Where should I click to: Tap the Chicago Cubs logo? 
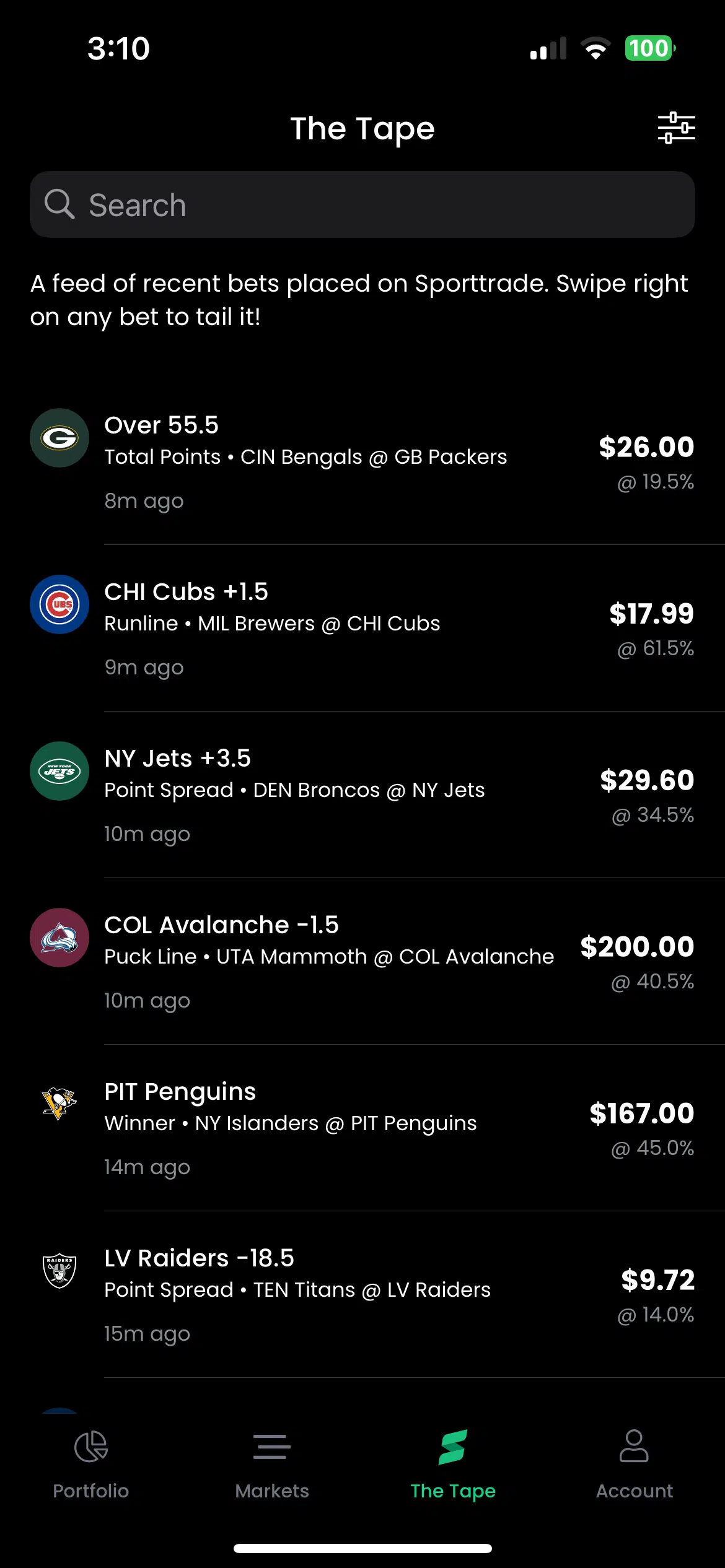[59, 604]
